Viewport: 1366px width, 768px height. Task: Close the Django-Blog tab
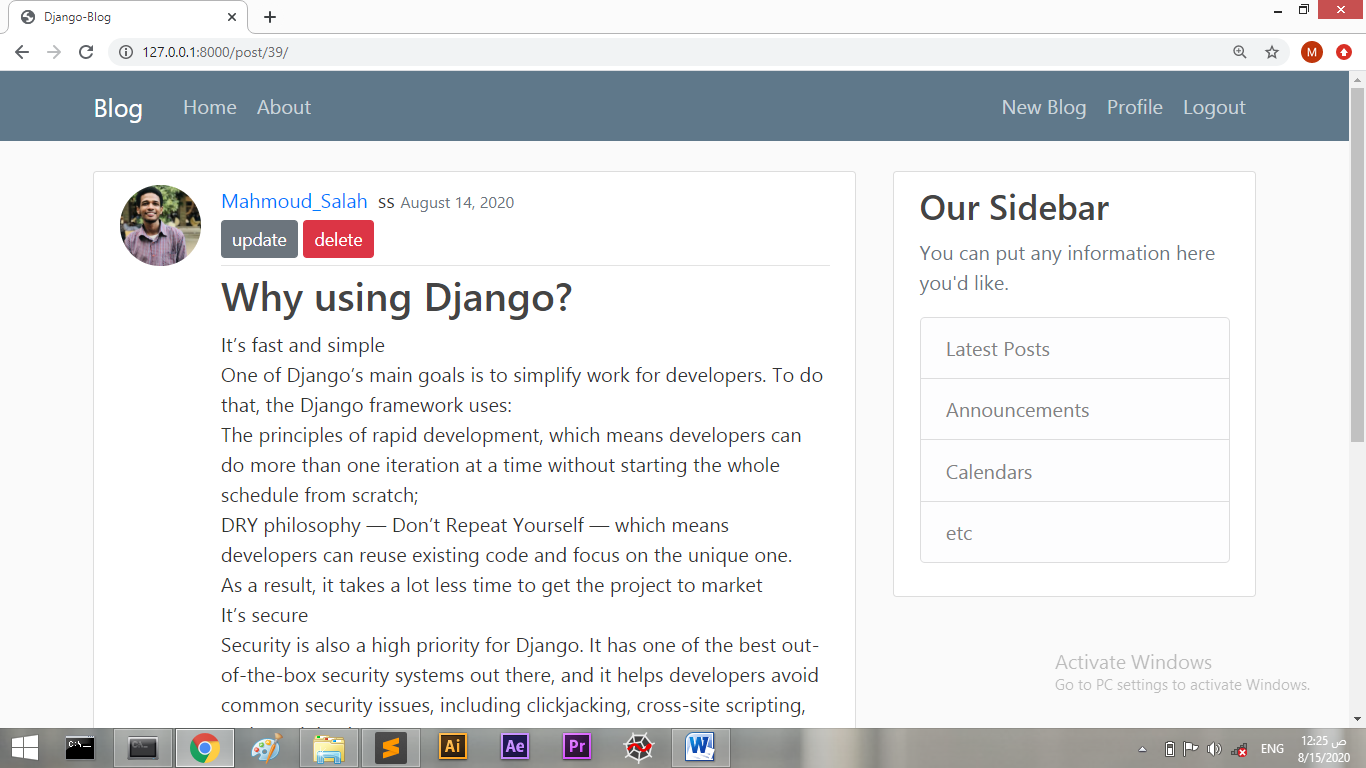[232, 17]
